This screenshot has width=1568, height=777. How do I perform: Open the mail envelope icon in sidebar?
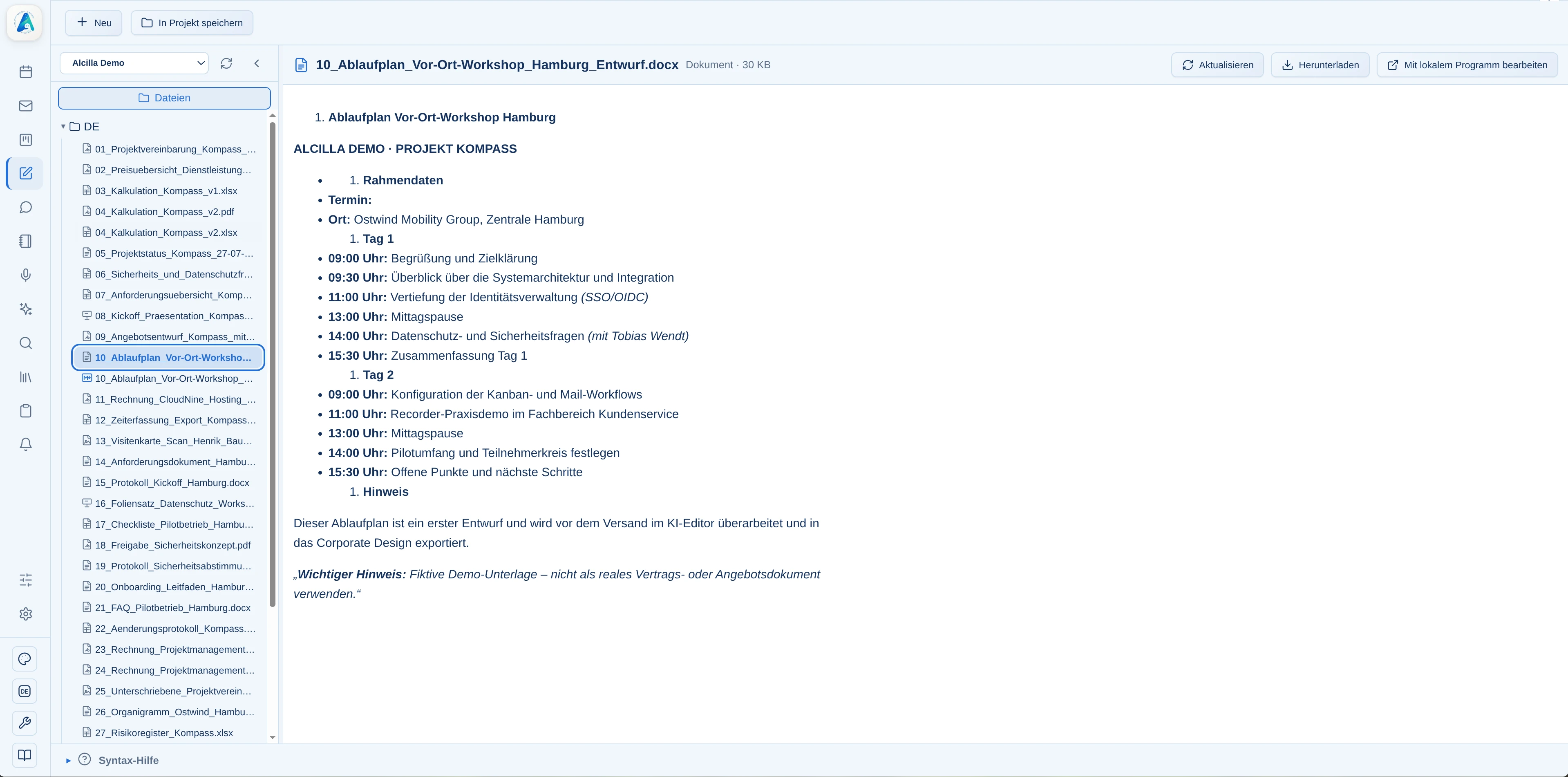click(26, 106)
